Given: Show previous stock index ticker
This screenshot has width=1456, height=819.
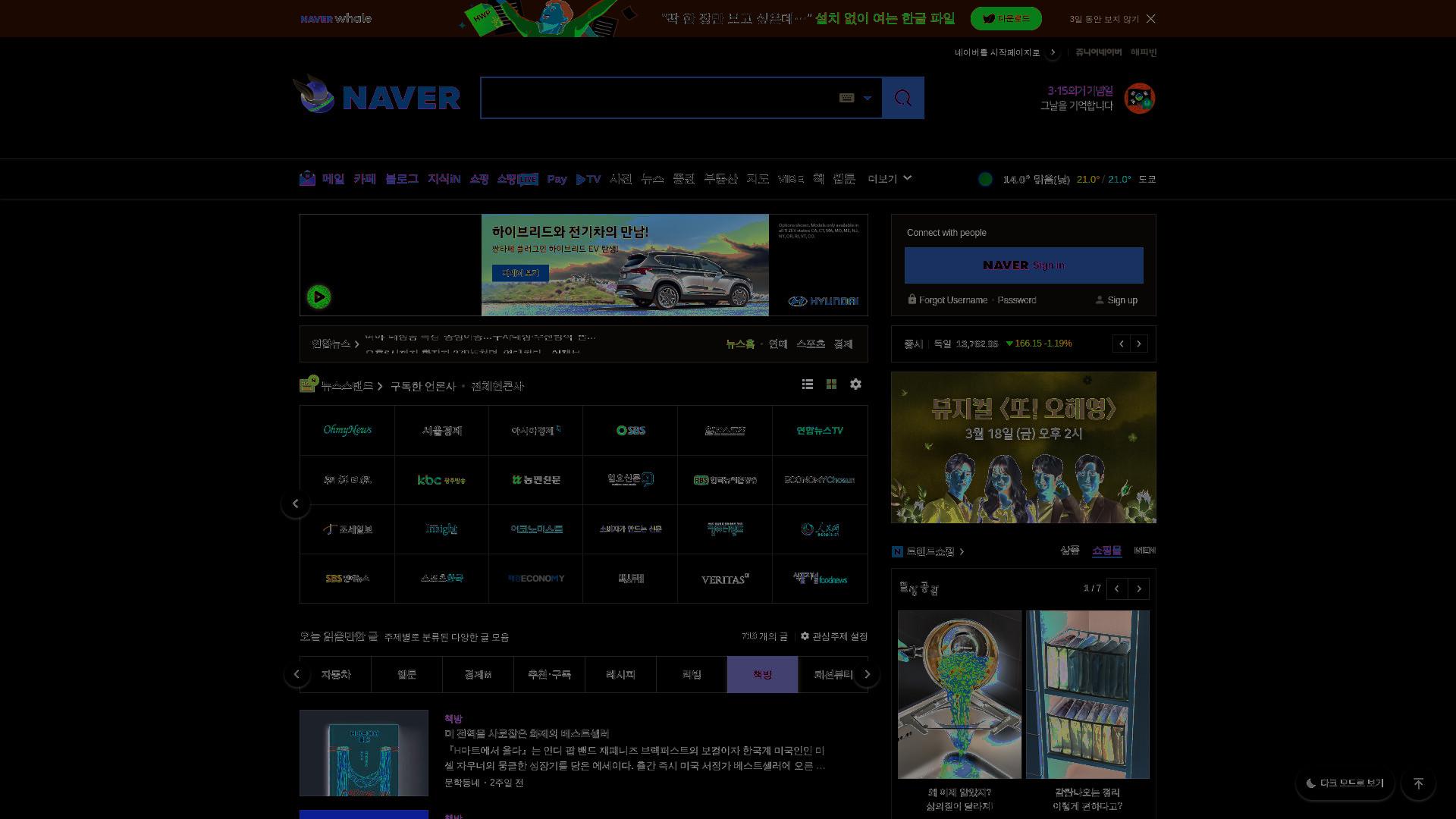Looking at the screenshot, I should coord(1122,344).
